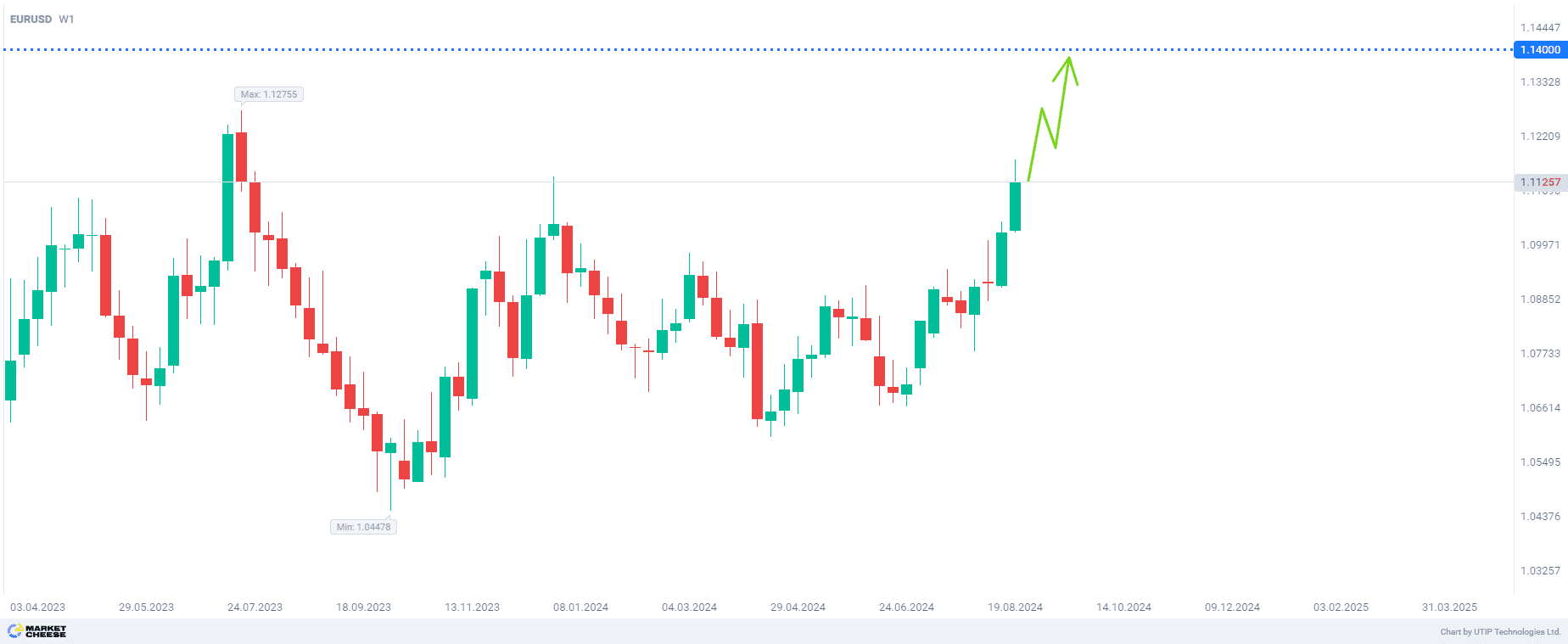Select the current price 1.11257 marker

1539,182
